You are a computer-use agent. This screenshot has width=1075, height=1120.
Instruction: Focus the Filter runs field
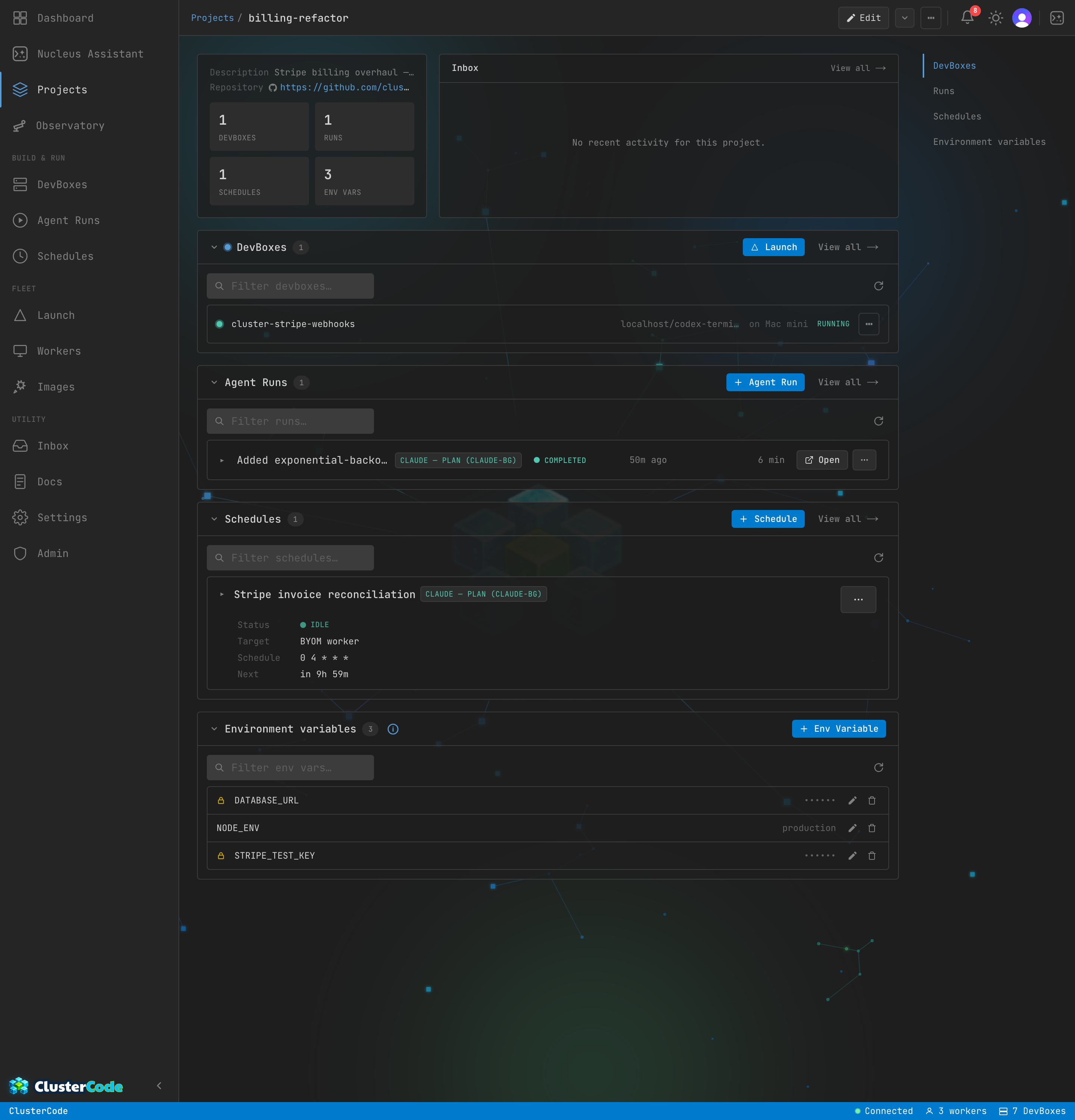(290, 421)
